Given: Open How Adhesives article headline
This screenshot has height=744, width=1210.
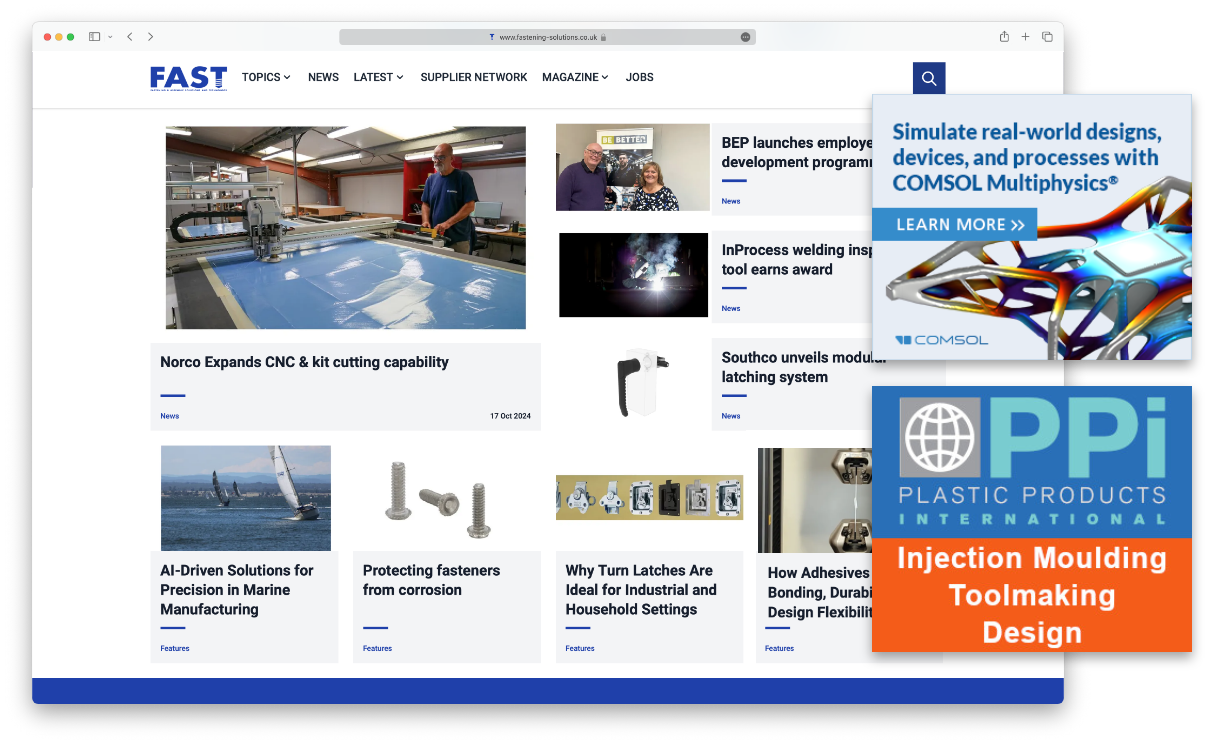Looking at the screenshot, I should click(819, 592).
